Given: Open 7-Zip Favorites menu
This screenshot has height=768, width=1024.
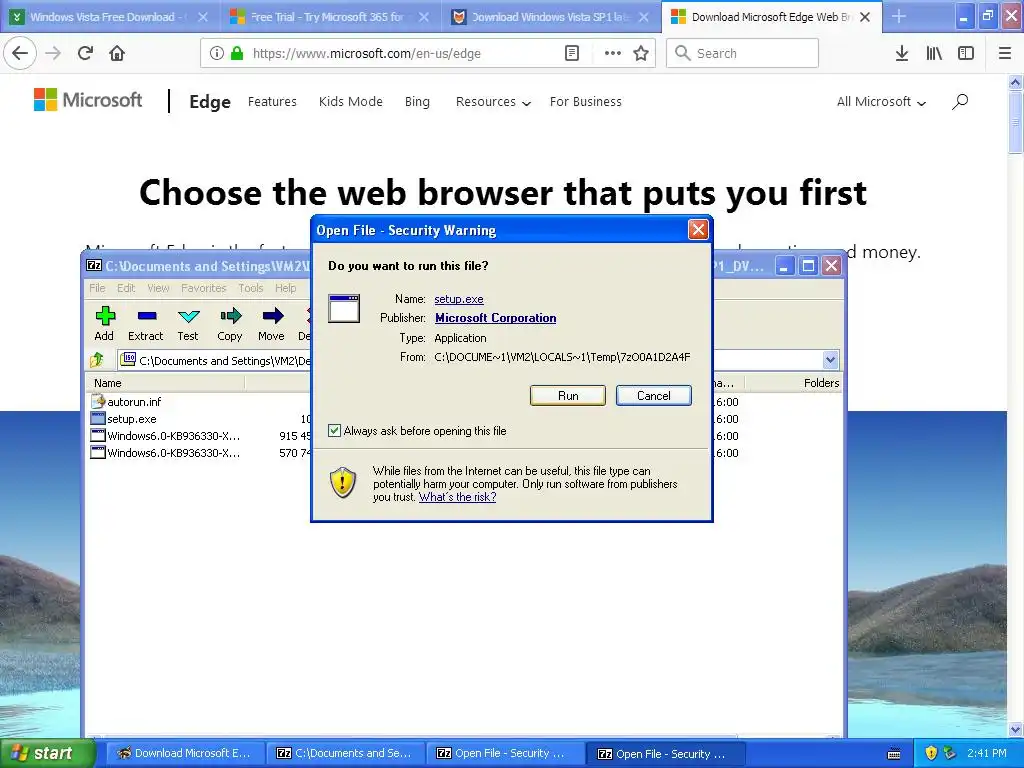Looking at the screenshot, I should tap(204, 288).
